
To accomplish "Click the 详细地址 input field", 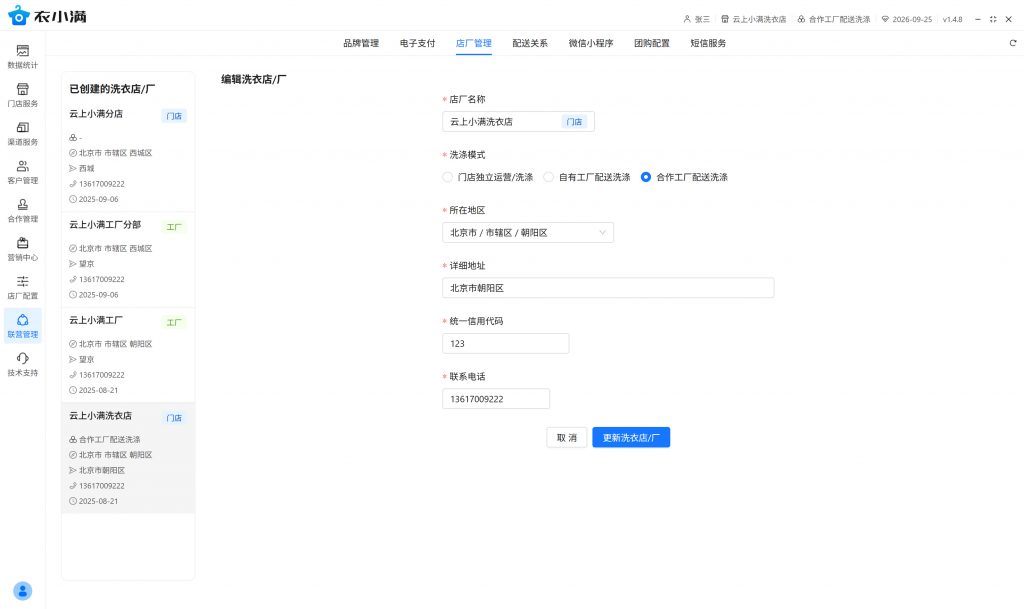I will [608, 288].
